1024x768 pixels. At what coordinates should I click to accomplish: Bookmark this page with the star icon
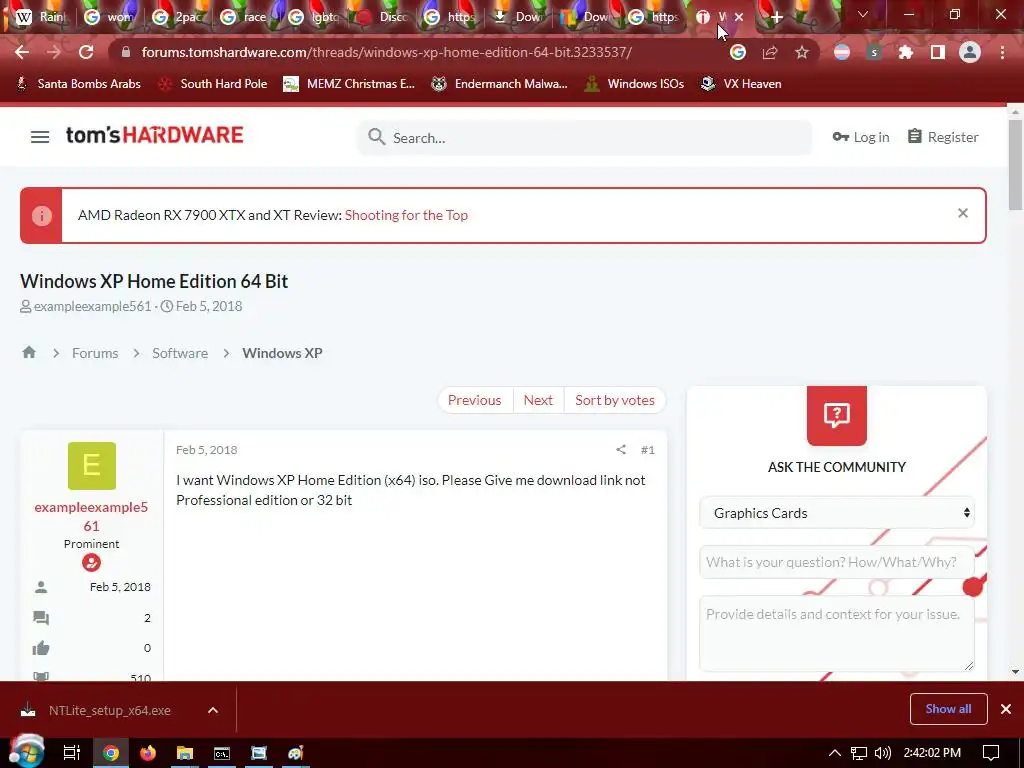802,52
